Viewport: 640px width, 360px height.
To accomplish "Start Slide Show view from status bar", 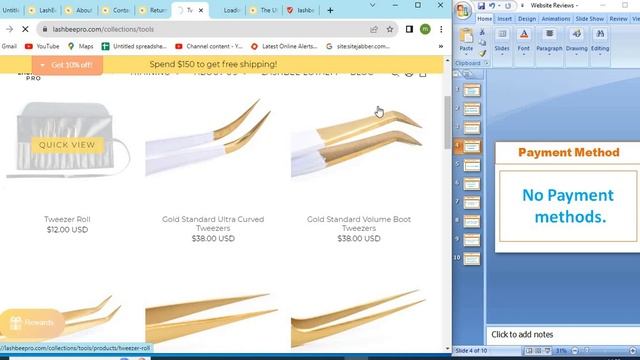I will (547, 351).
